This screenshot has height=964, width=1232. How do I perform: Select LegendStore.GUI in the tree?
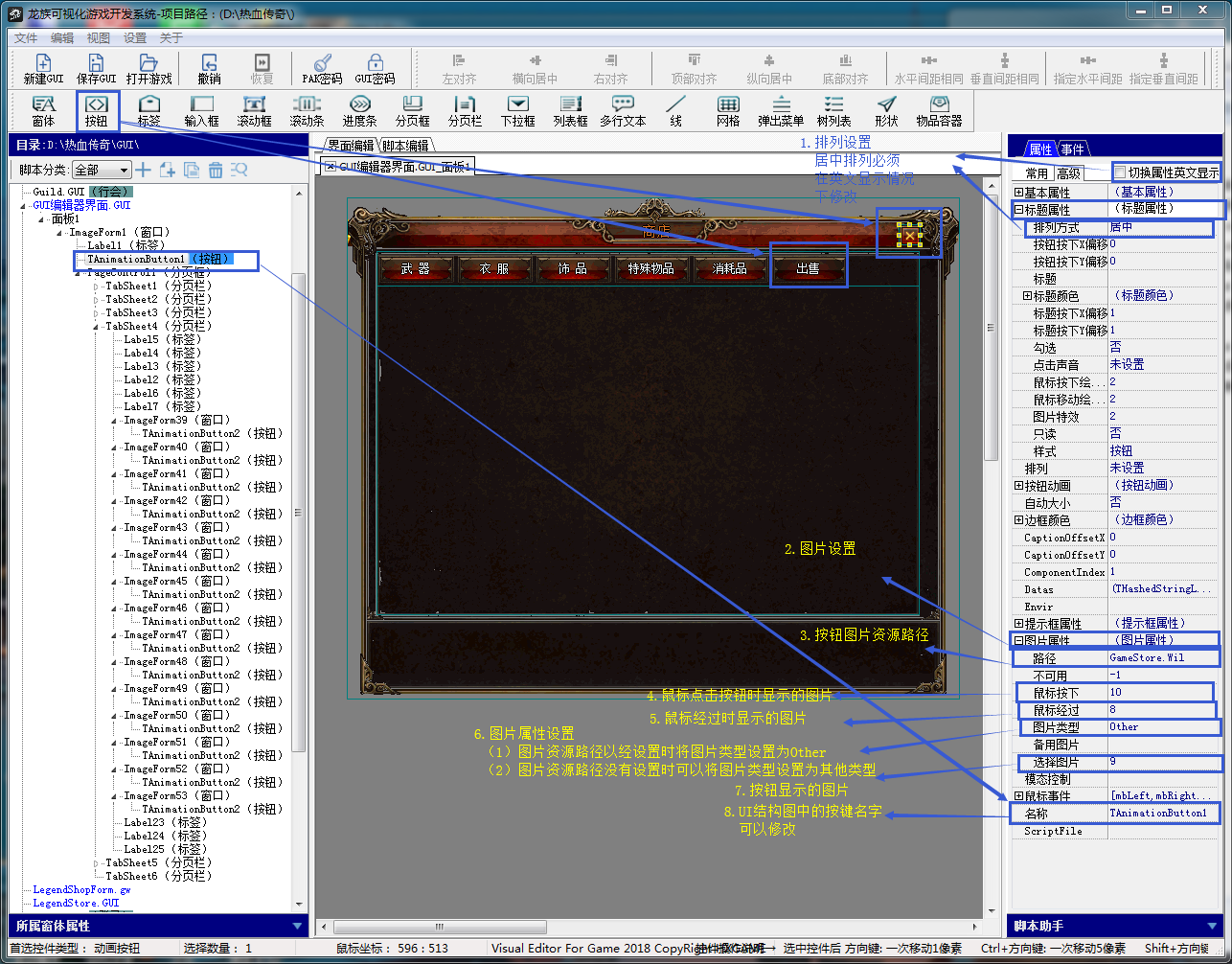pos(77,904)
